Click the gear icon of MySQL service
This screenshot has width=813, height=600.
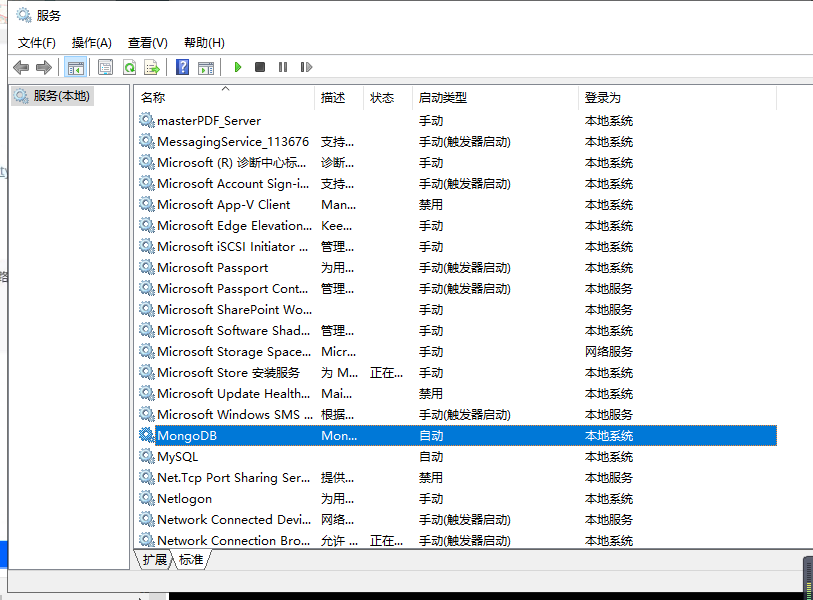(147, 456)
